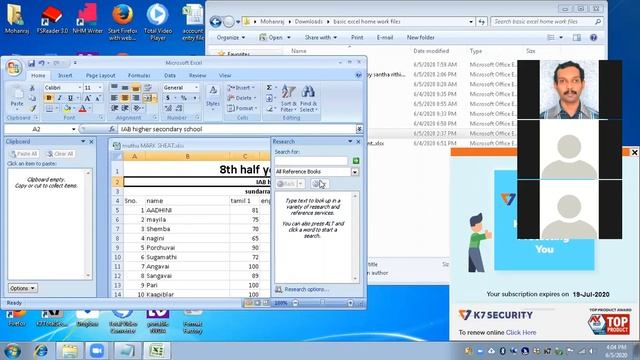Expand Format cells dropdown in ribbon

click(256, 108)
